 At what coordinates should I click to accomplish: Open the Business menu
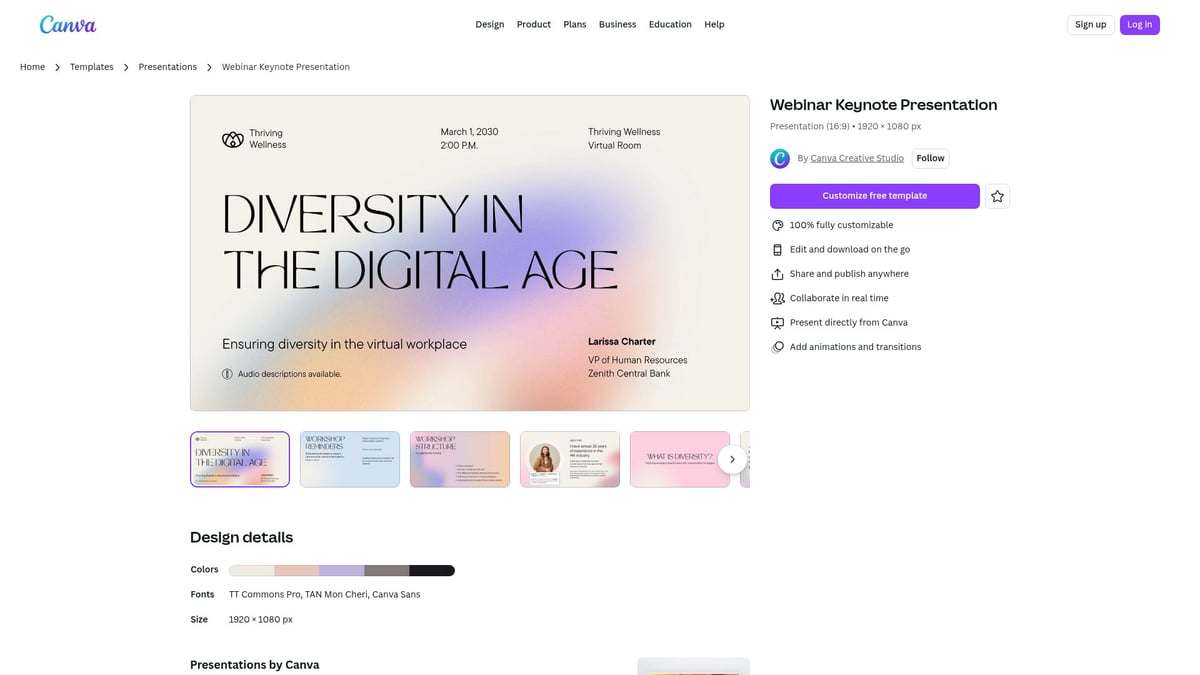(x=617, y=24)
